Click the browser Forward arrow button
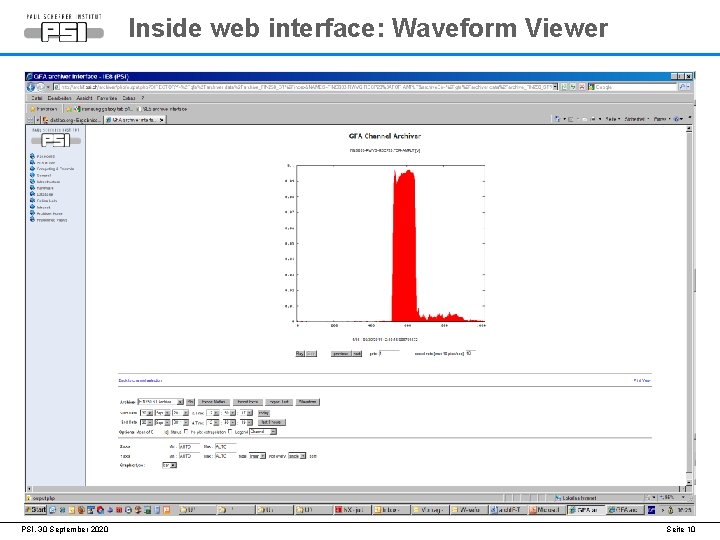Image resolution: width=720 pixels, height=540 pixels. [40, 87]
